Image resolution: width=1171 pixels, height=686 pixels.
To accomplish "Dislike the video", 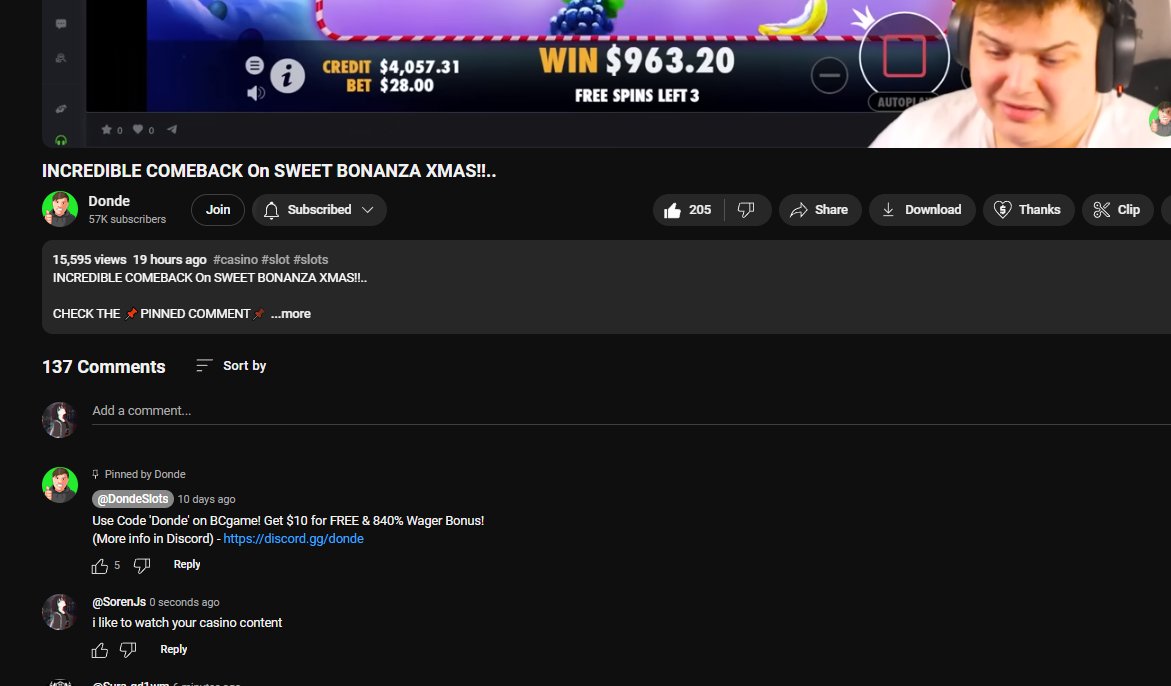I will [746, 210].
